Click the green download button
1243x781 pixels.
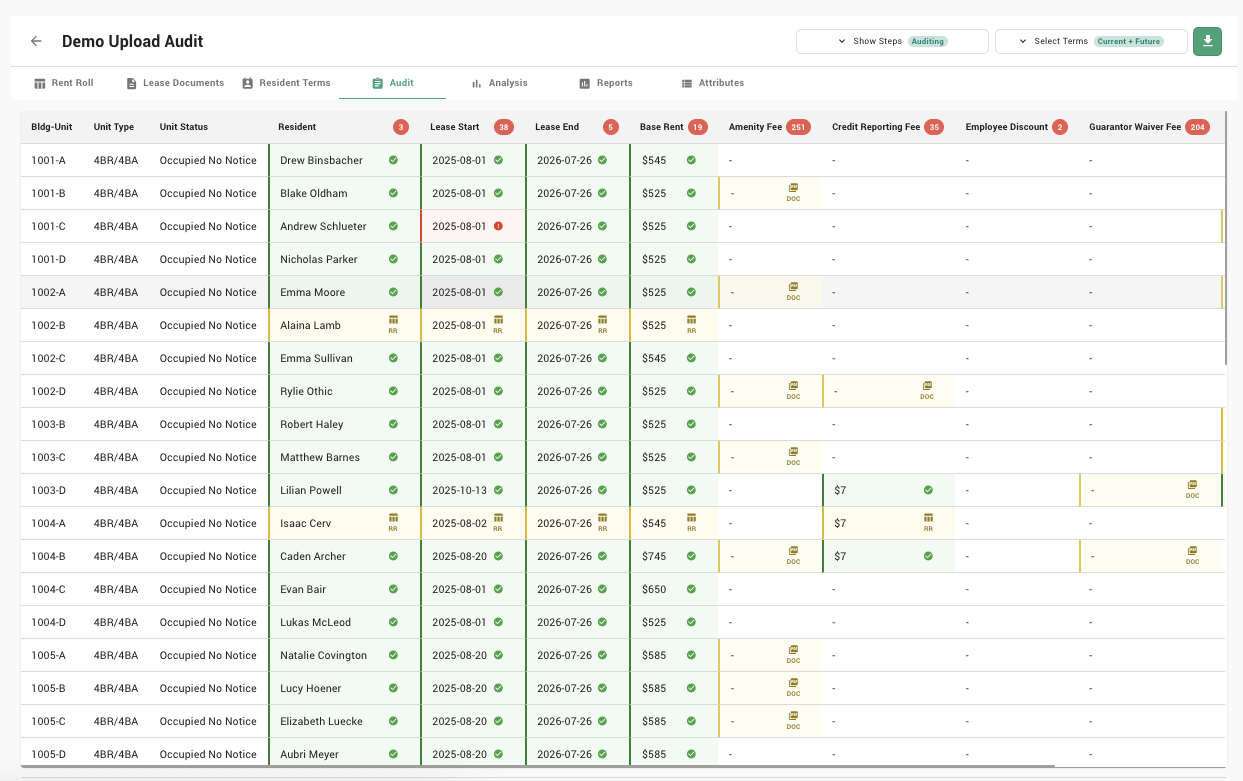(1207, 41)
